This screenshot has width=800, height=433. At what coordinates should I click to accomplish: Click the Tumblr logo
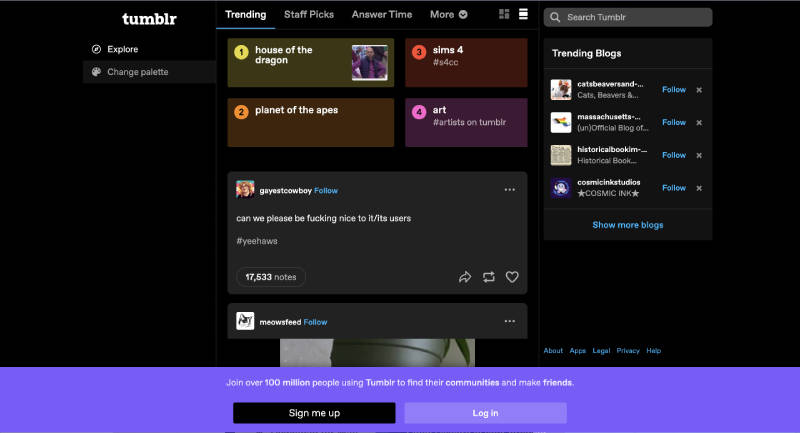tap(149, 19)
